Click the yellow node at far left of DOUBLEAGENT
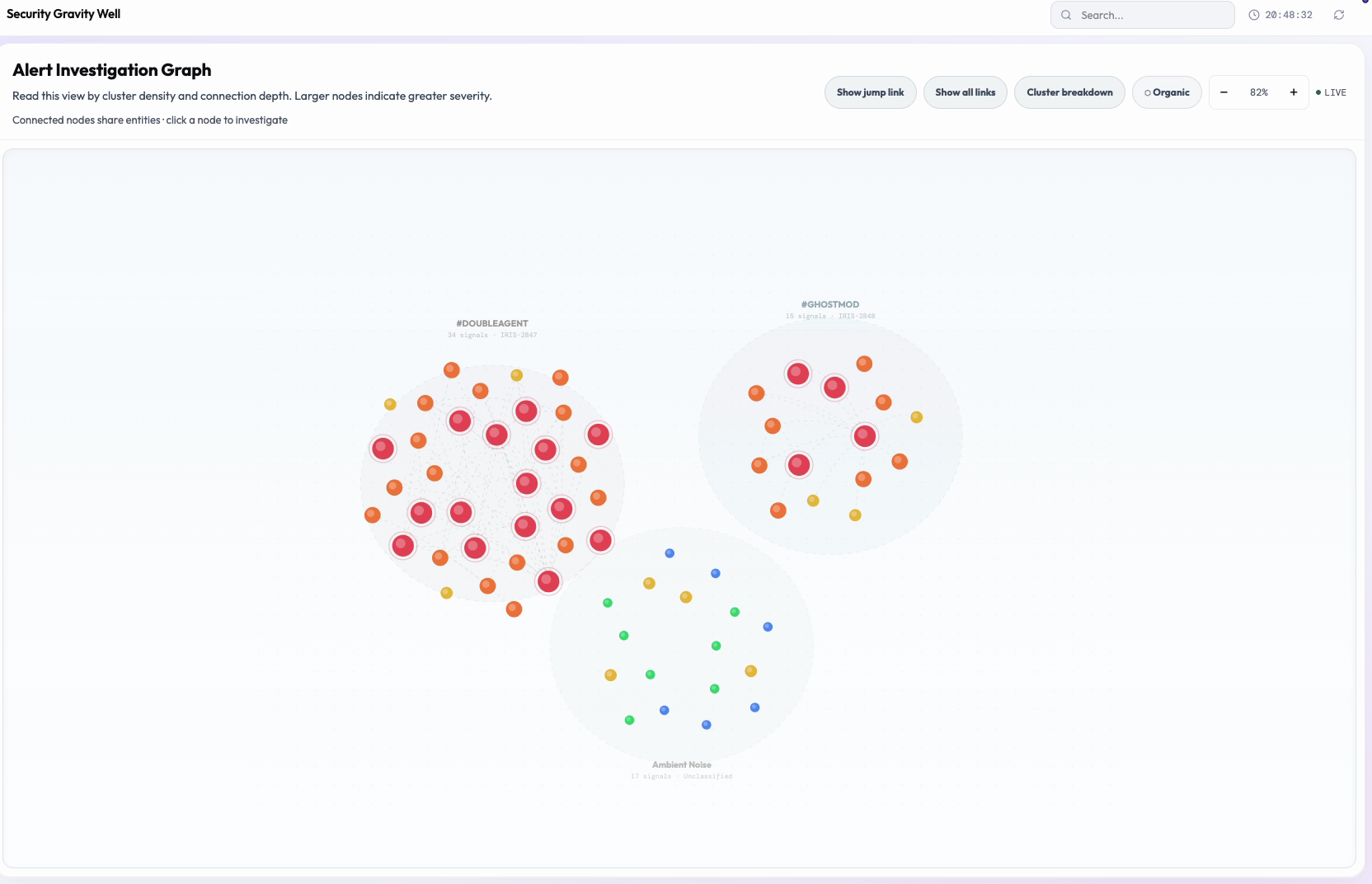The height and width of the screenshot is (884, 1372). (x=390, y=404)
